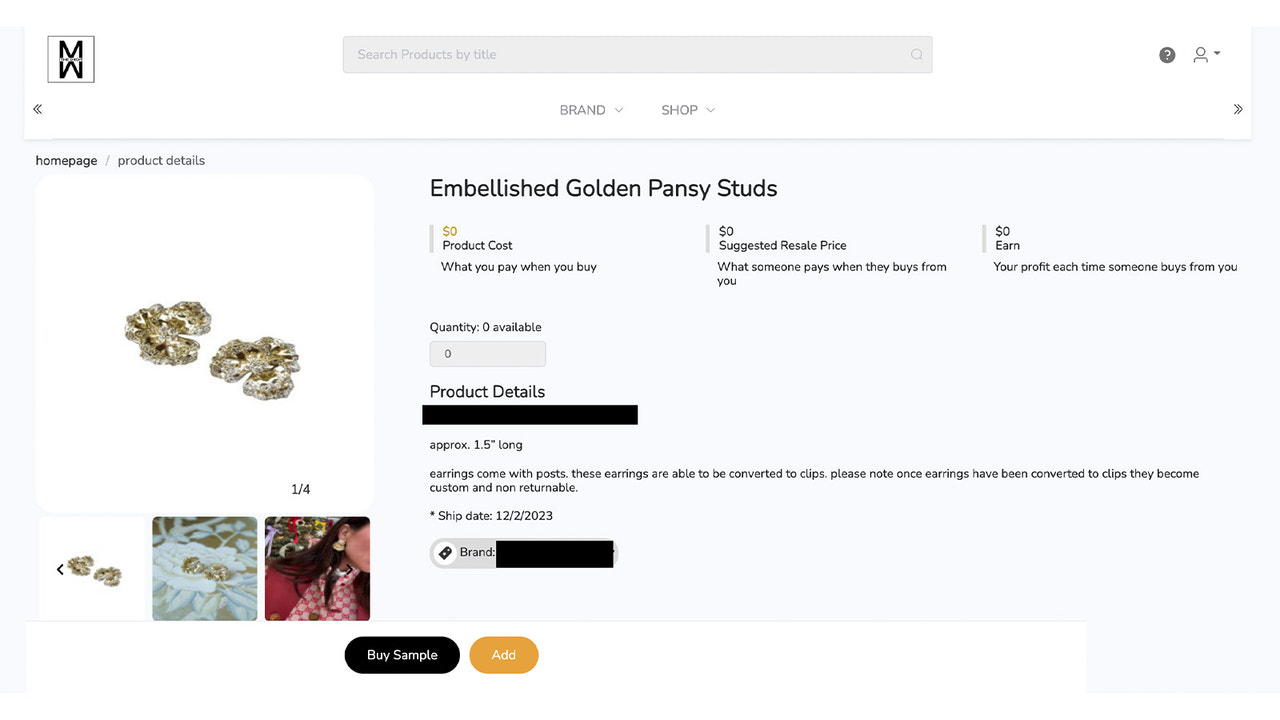Click the left arrow on the thumbnail carousel
Screen dimensions: 1280x720
(60, 568)
